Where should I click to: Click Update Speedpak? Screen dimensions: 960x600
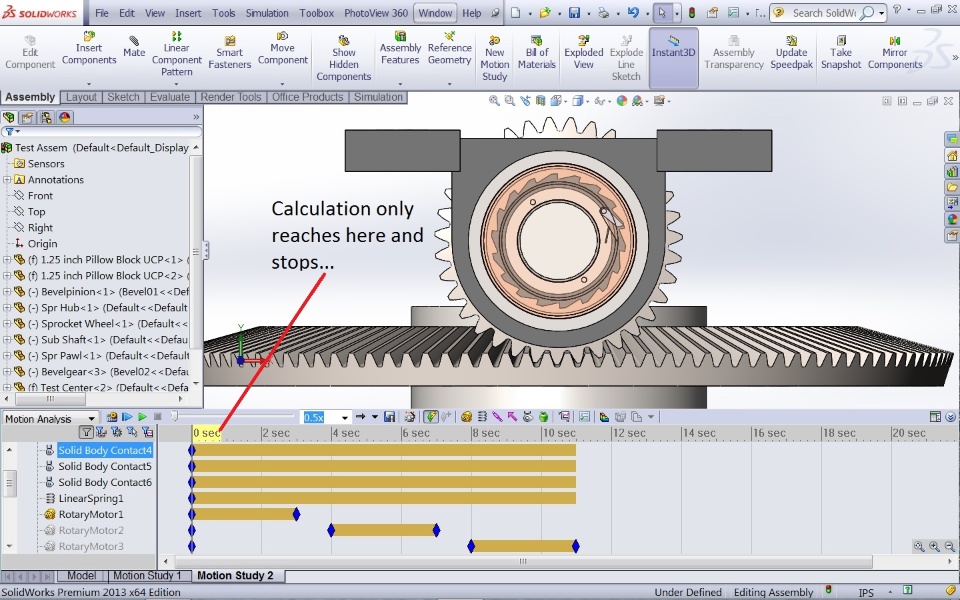[791, 52]
